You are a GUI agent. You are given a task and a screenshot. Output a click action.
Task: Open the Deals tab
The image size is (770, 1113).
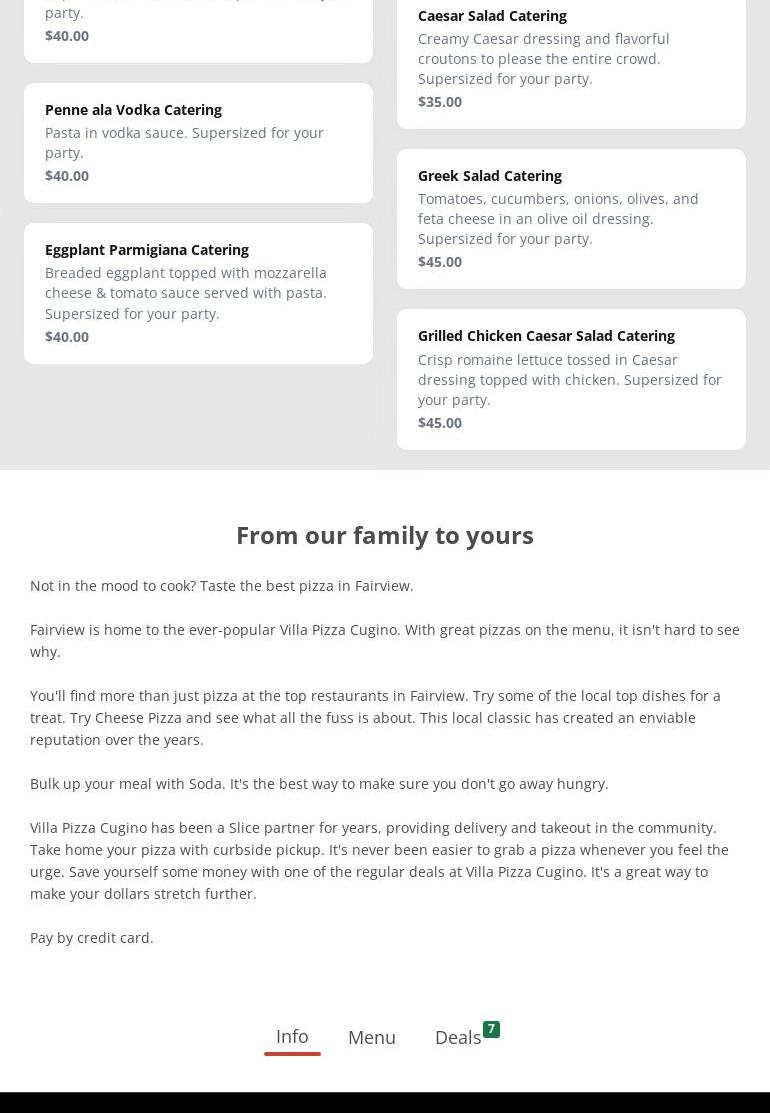click(x=458, y=1038)
